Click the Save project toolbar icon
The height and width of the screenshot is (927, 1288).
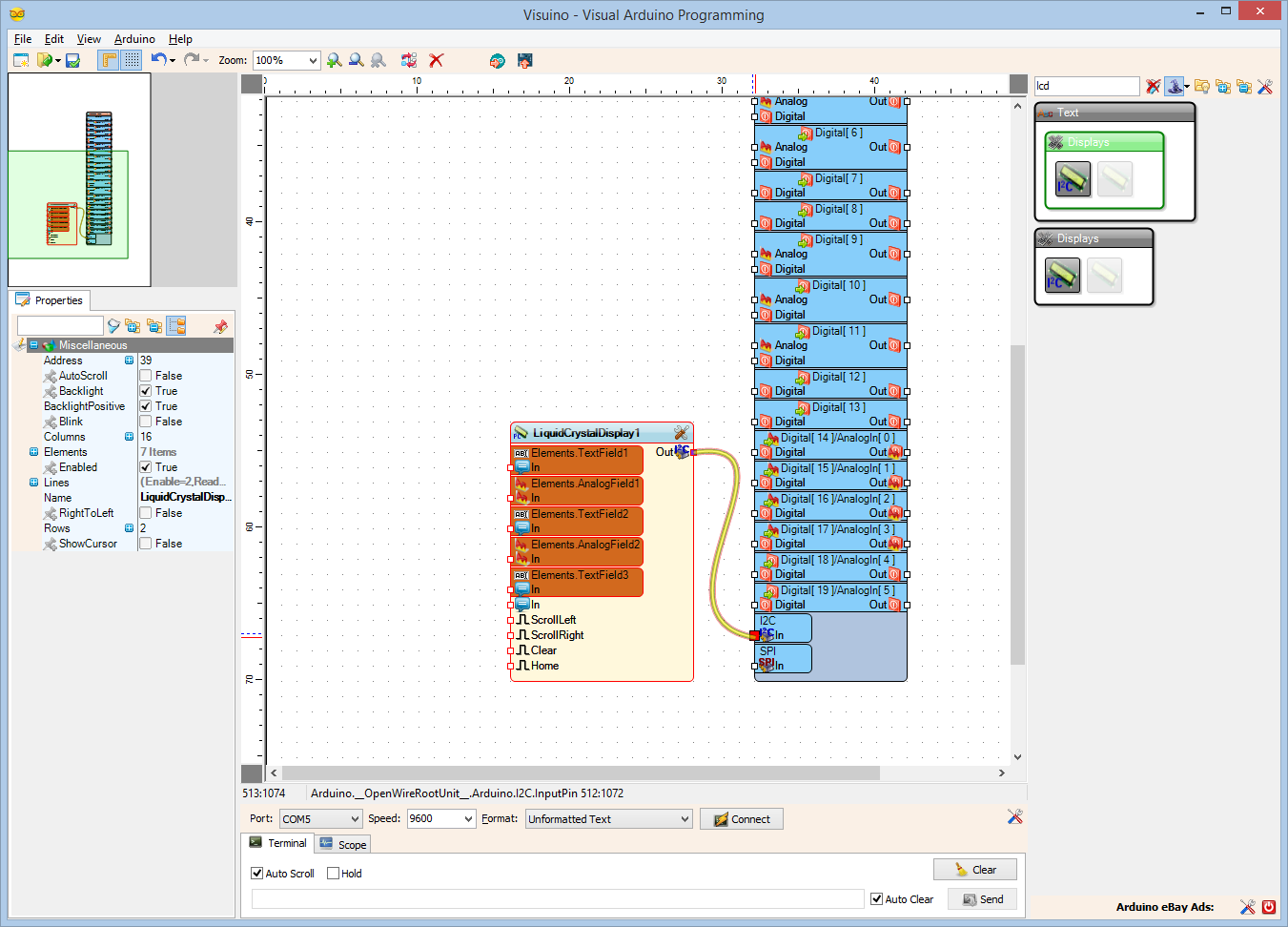[x=72, y=60]
